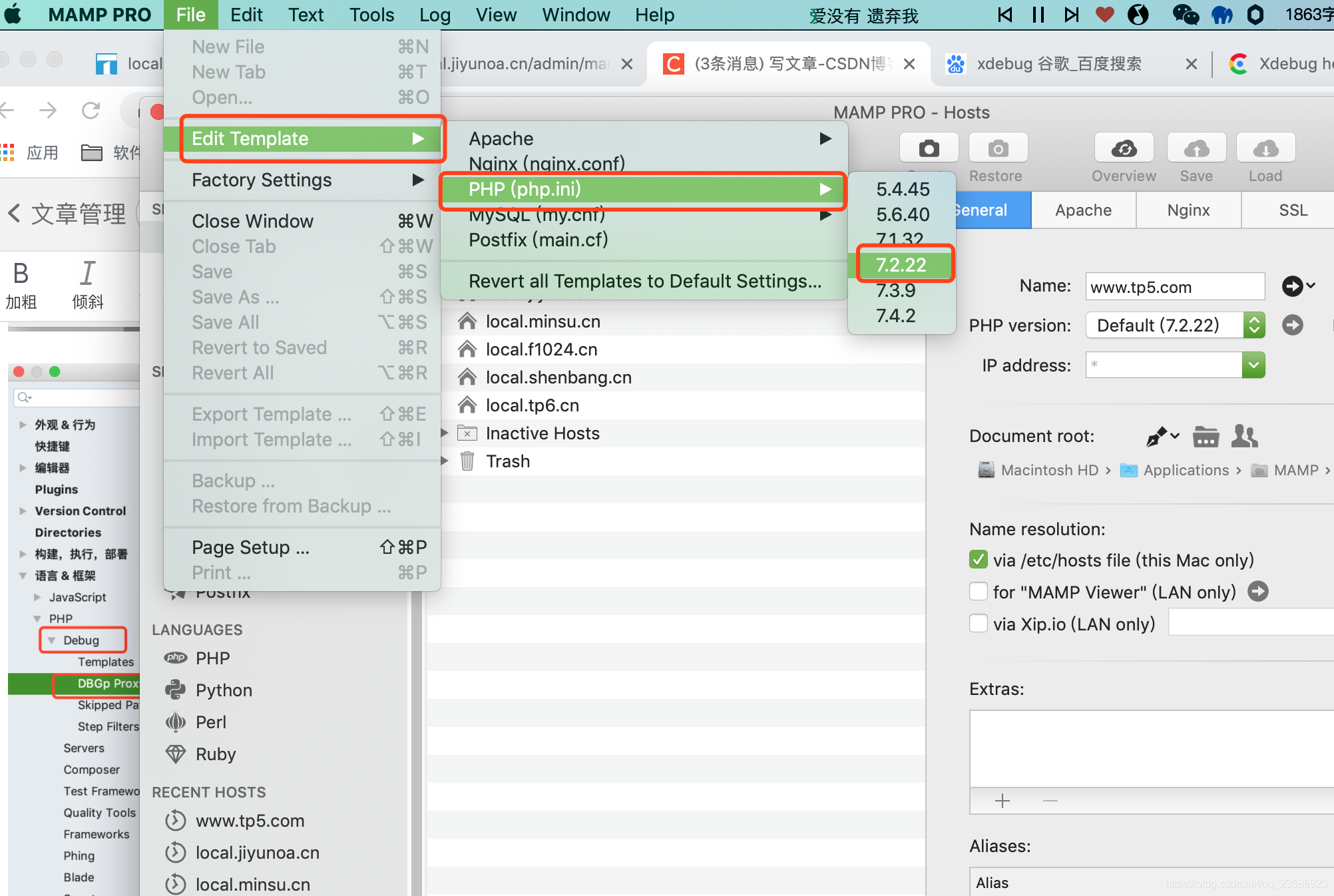Open the Edit menu in menu bar
The image size is (1334, 896).
pos(246,15)
